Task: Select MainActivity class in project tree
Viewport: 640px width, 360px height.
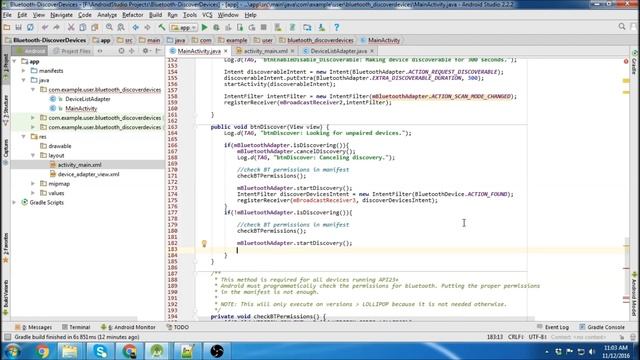Action: pos(81,108)
